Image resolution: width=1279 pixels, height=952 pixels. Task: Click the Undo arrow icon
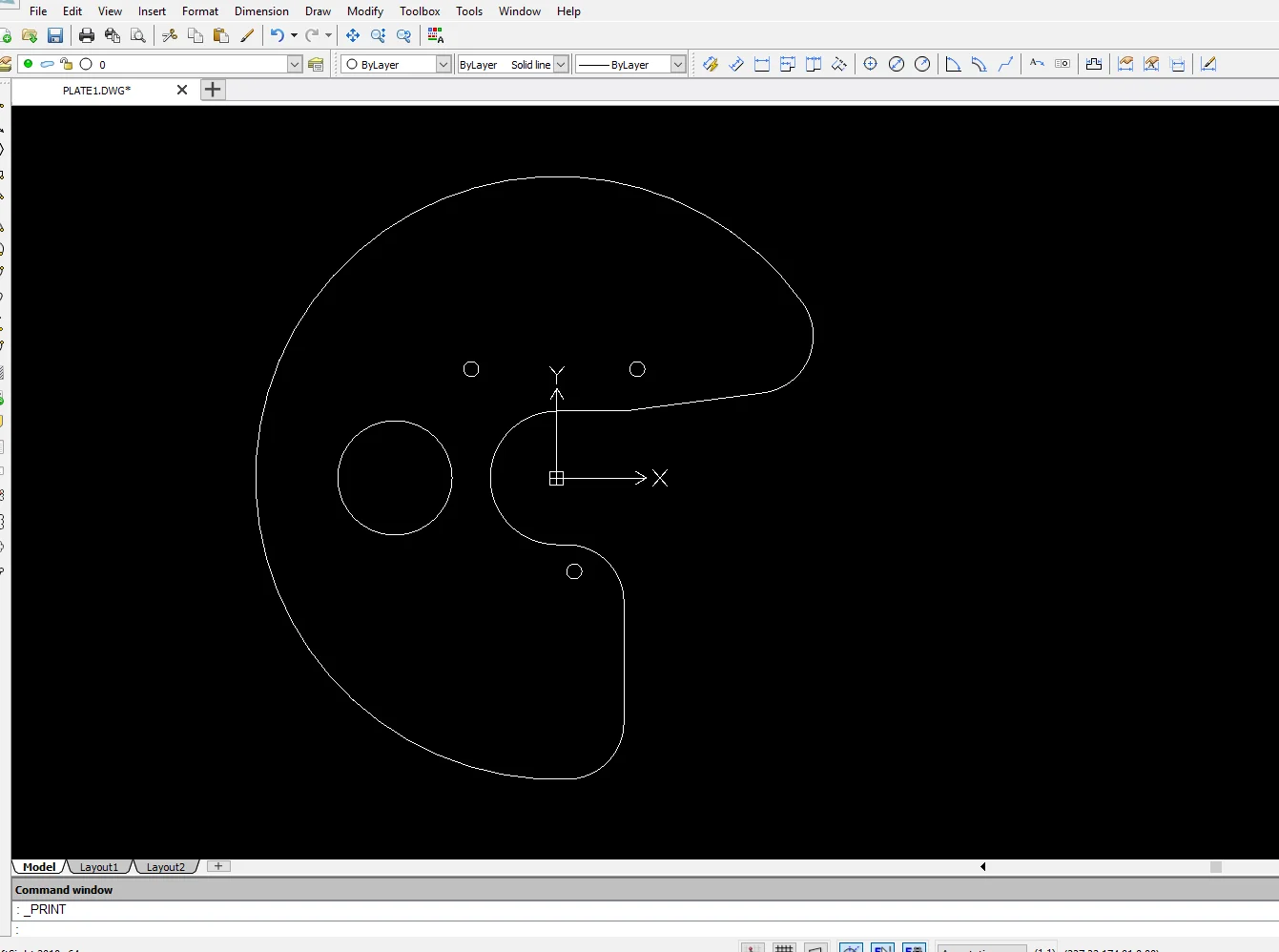click(277, 35)
